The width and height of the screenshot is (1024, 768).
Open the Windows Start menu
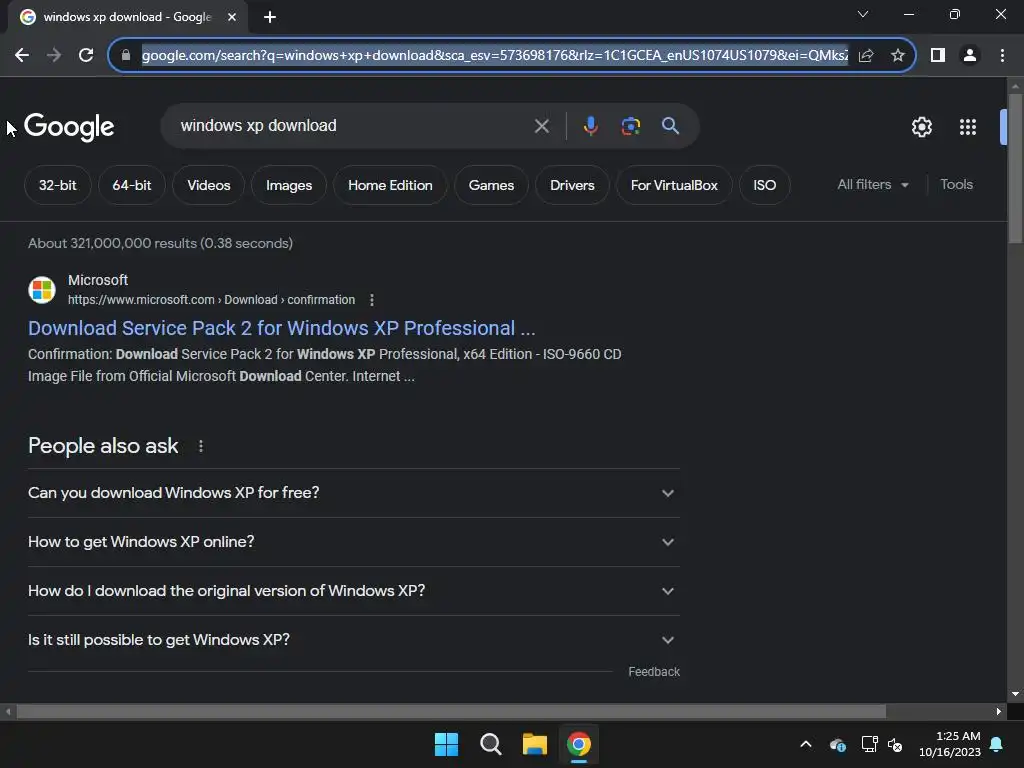(447, 744)
